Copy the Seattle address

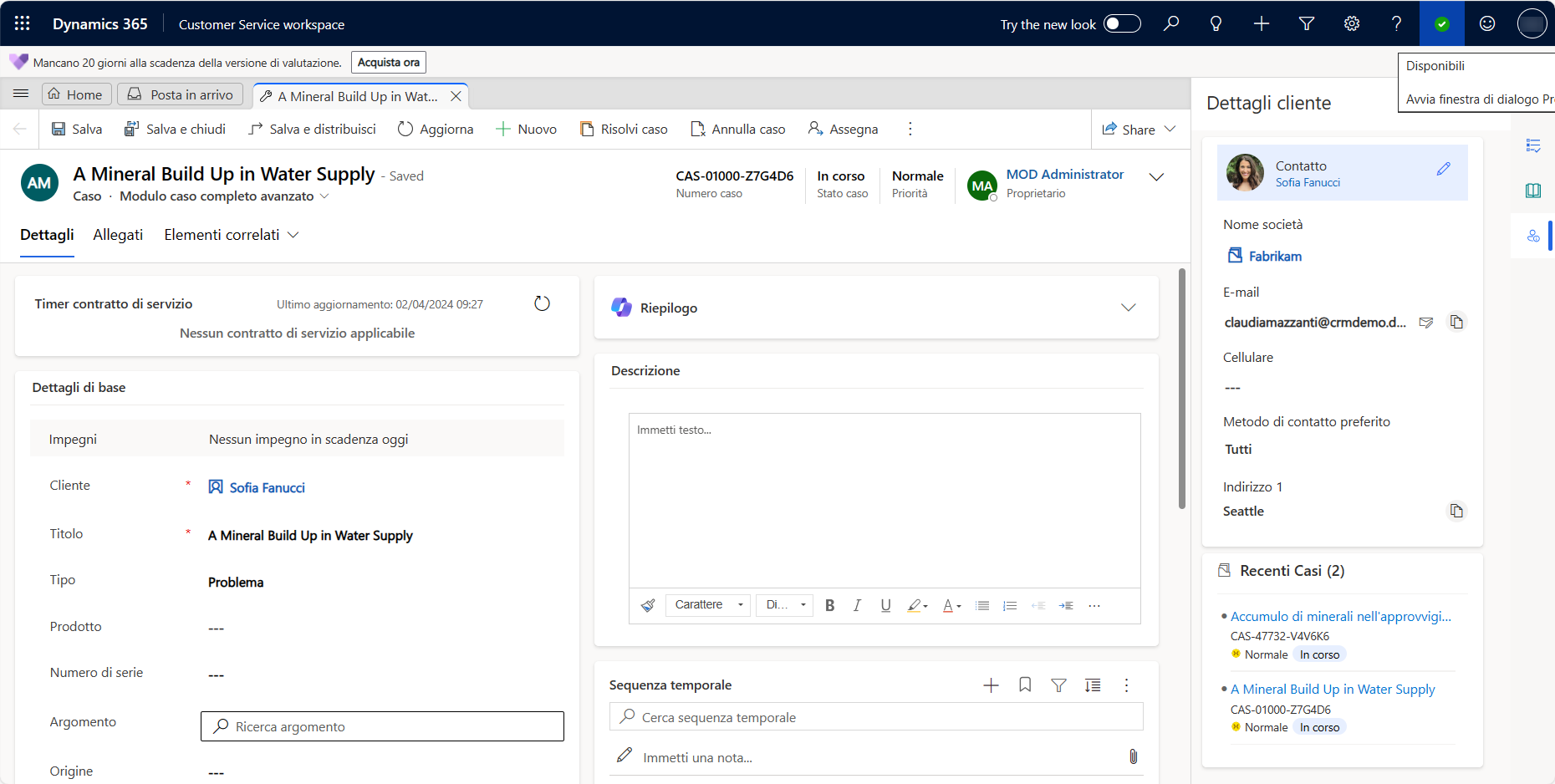[1456, 511]
